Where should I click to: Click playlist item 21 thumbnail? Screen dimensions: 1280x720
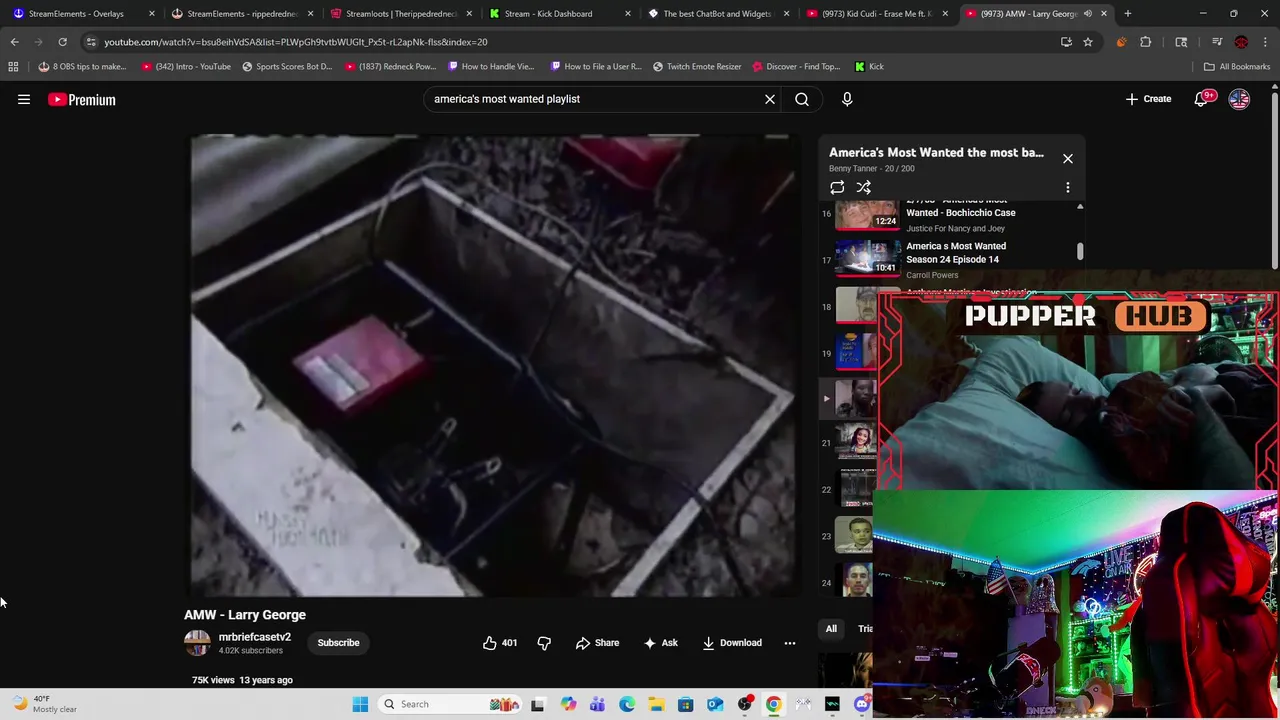[855, 442]
